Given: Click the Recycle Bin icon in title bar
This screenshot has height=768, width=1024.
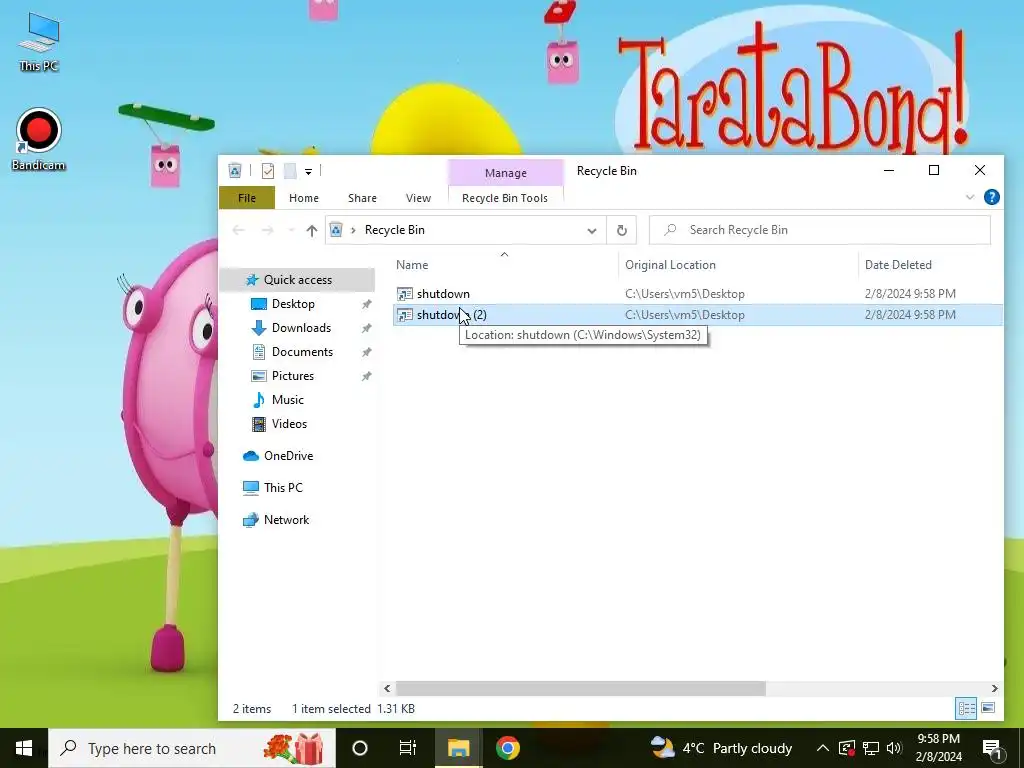Looking at the screenshot, I should (235, 171).
